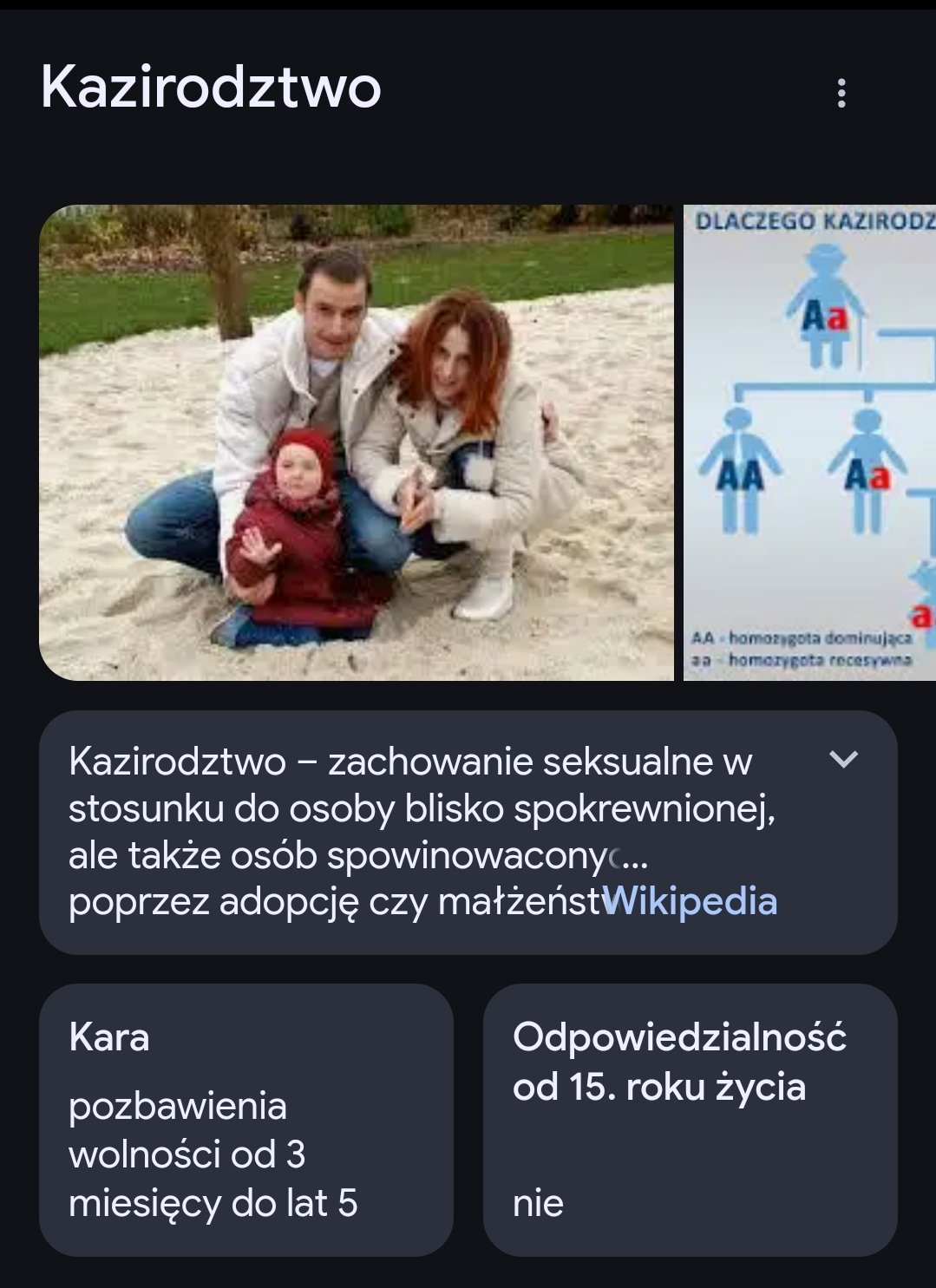Tap the 'homozygota dominująca' legend line

802,638
